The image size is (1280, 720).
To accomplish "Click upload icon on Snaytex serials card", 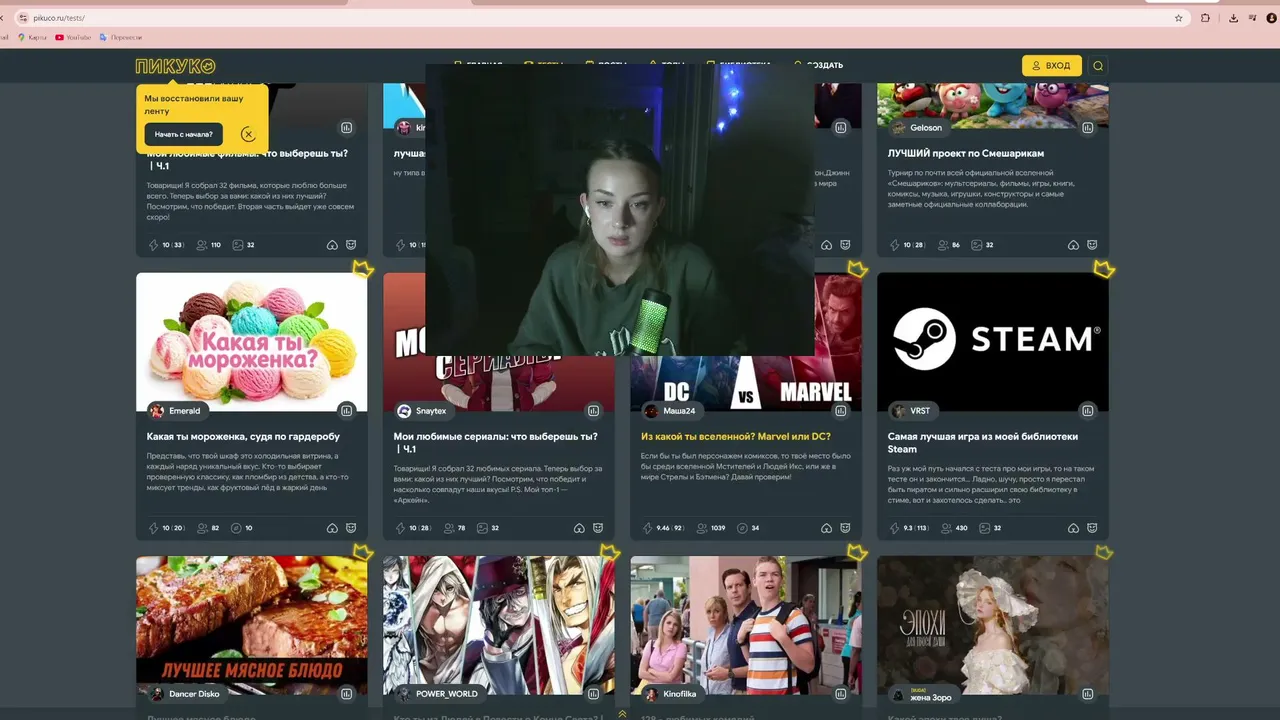I will [579, 528].
